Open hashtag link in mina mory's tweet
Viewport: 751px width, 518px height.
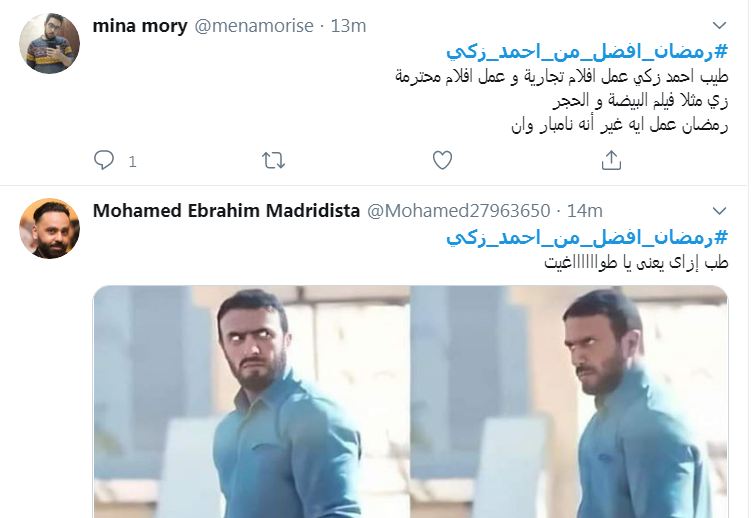(587, 52)
